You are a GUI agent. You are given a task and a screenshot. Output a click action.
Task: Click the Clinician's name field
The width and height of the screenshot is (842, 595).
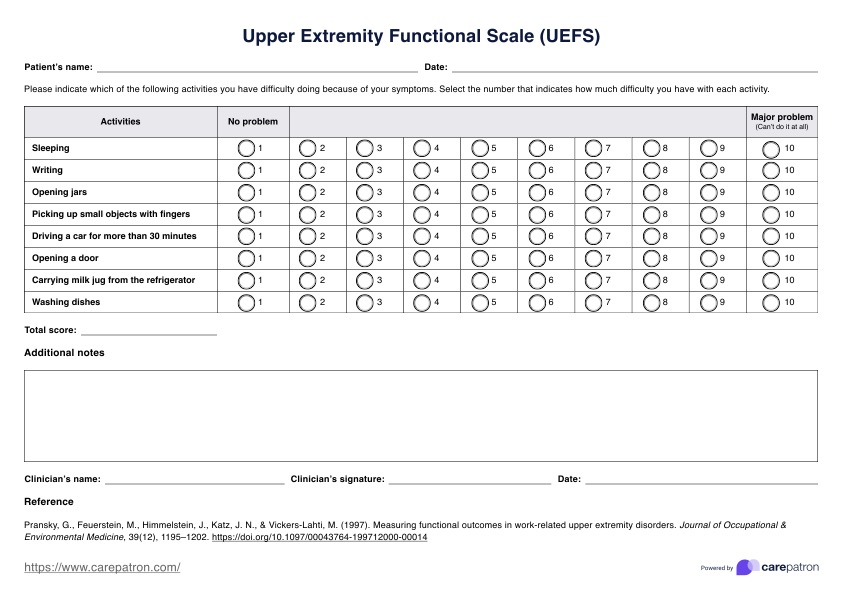point(194,479)
